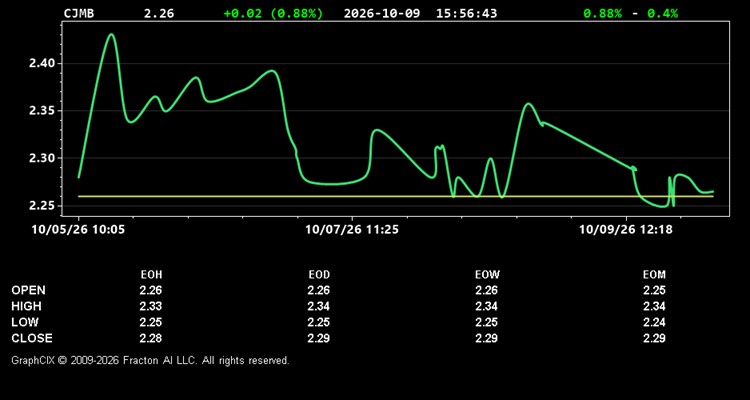The height and width of the screenshot is (400, 750).
Task: Select the CLOSE row label
Action: pyautogui.click(x=32, y=338)
